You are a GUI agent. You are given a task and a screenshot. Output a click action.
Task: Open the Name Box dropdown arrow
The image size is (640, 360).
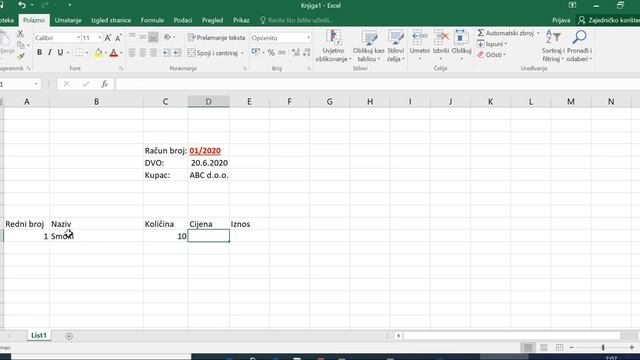click(x=36, y=84)
